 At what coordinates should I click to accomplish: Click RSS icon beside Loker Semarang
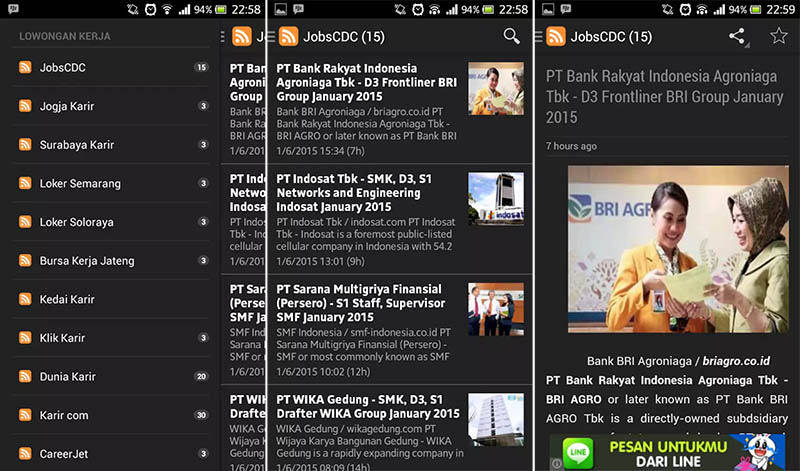pos(25,183)
